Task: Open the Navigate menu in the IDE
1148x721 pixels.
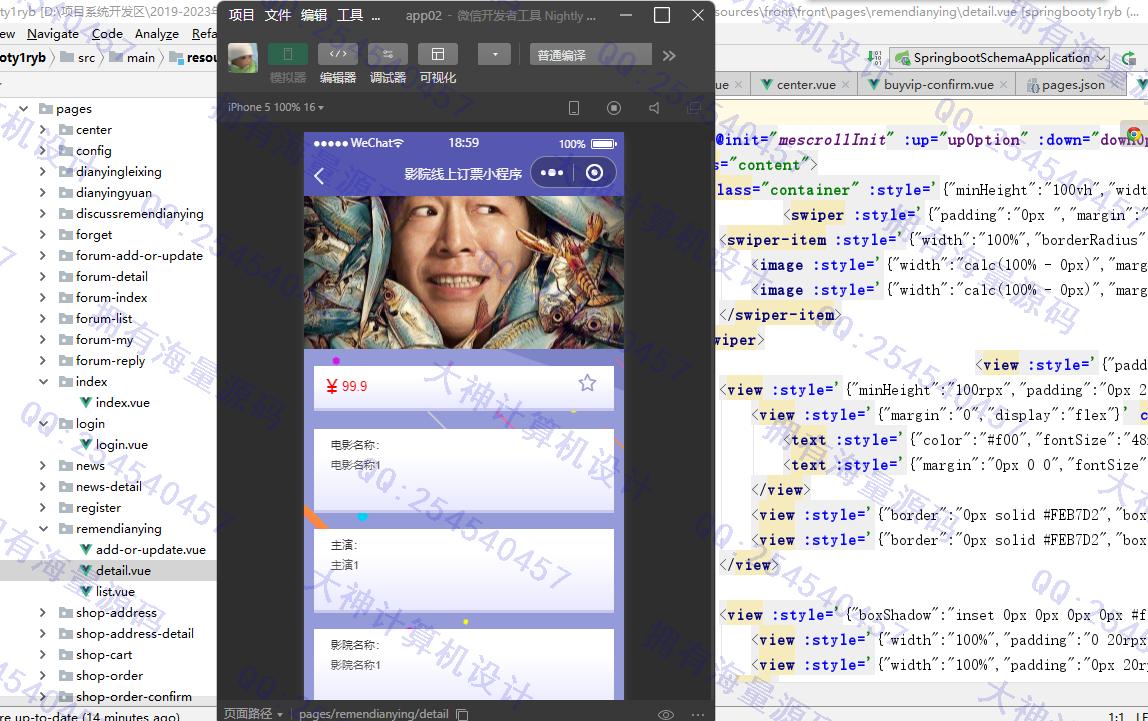Action: pos(53,34)
